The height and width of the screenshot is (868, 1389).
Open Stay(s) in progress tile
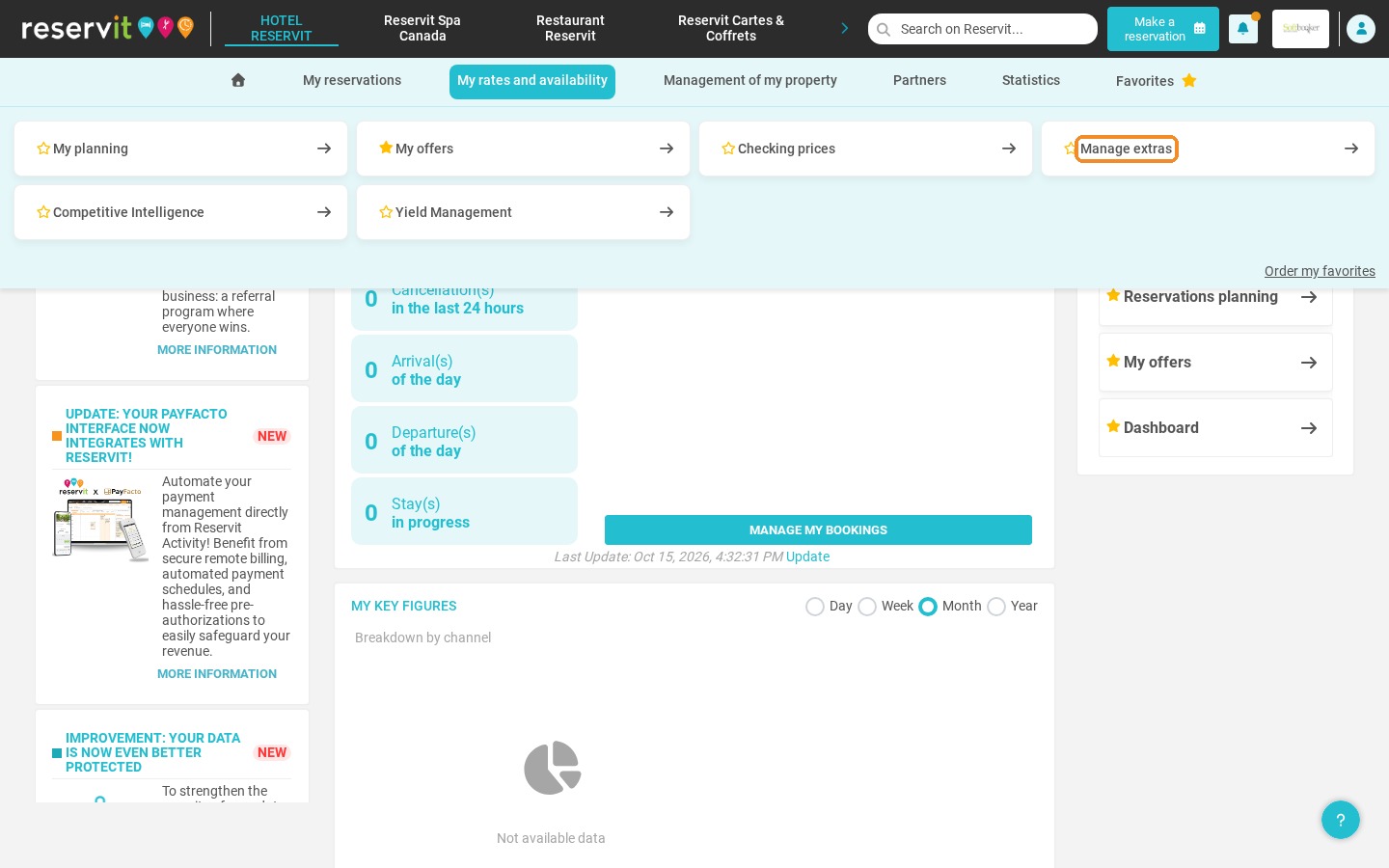coord(464,512)
